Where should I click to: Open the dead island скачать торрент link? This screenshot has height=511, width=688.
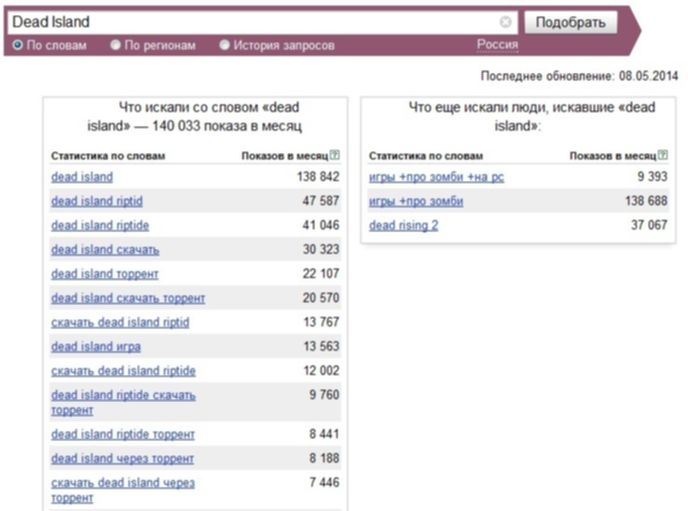128,298
